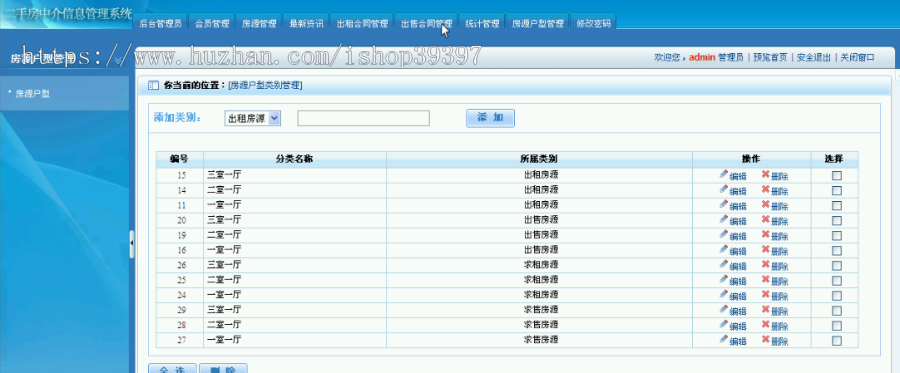
Task: Click the delete X icon for row 26
Action: (766, 263)
